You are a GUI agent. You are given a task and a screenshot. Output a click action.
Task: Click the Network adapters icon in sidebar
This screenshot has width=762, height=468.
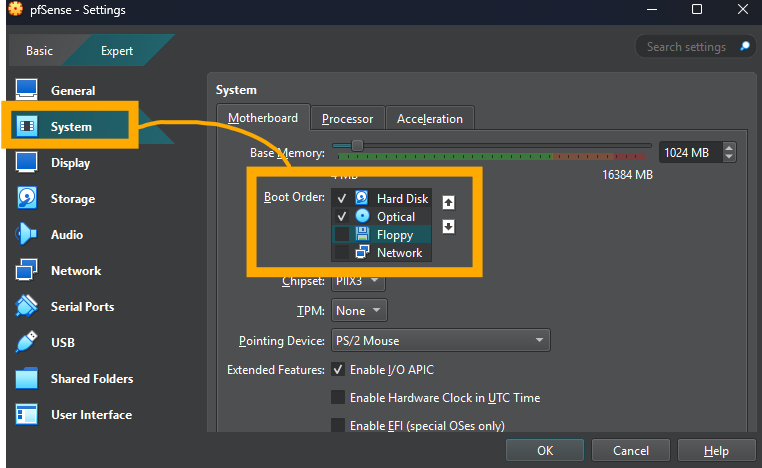[26, 270]
